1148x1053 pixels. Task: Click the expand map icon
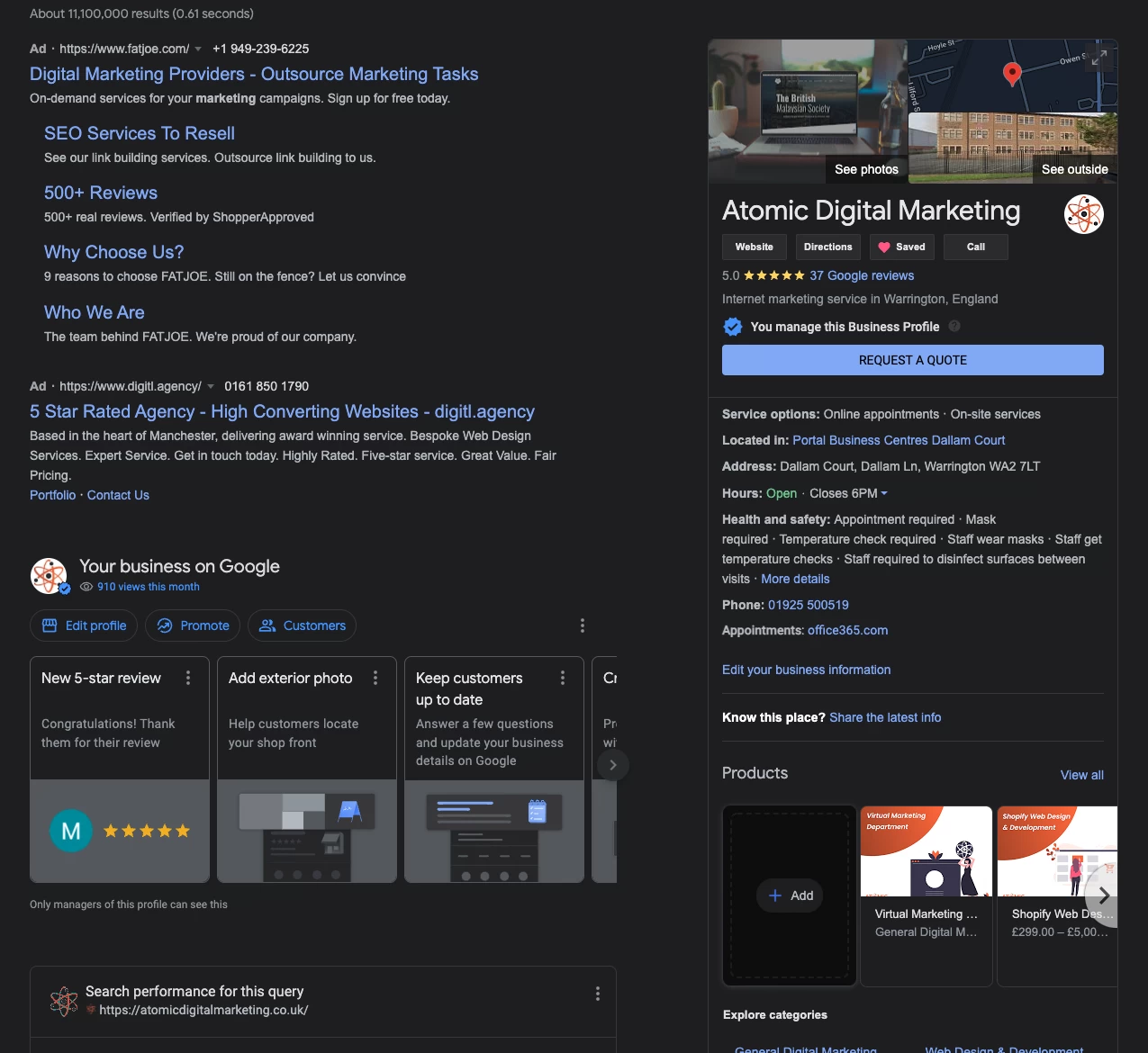coord(1099,58)
